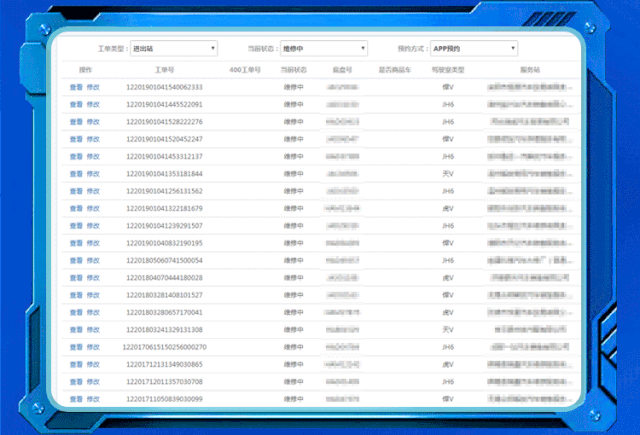
Task: Edit order 12201901041528222276 via 修改
Action: pos(94,122)
